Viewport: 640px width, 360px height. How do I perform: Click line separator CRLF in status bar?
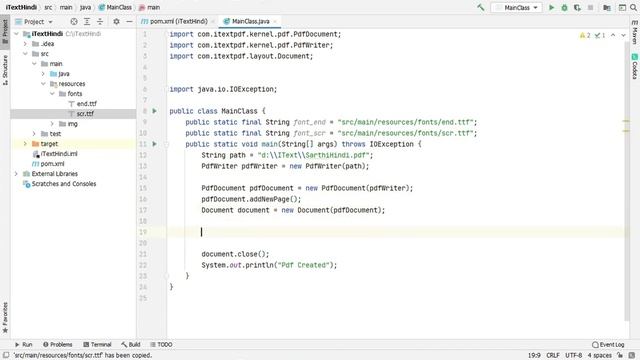[x=553, y=356]
